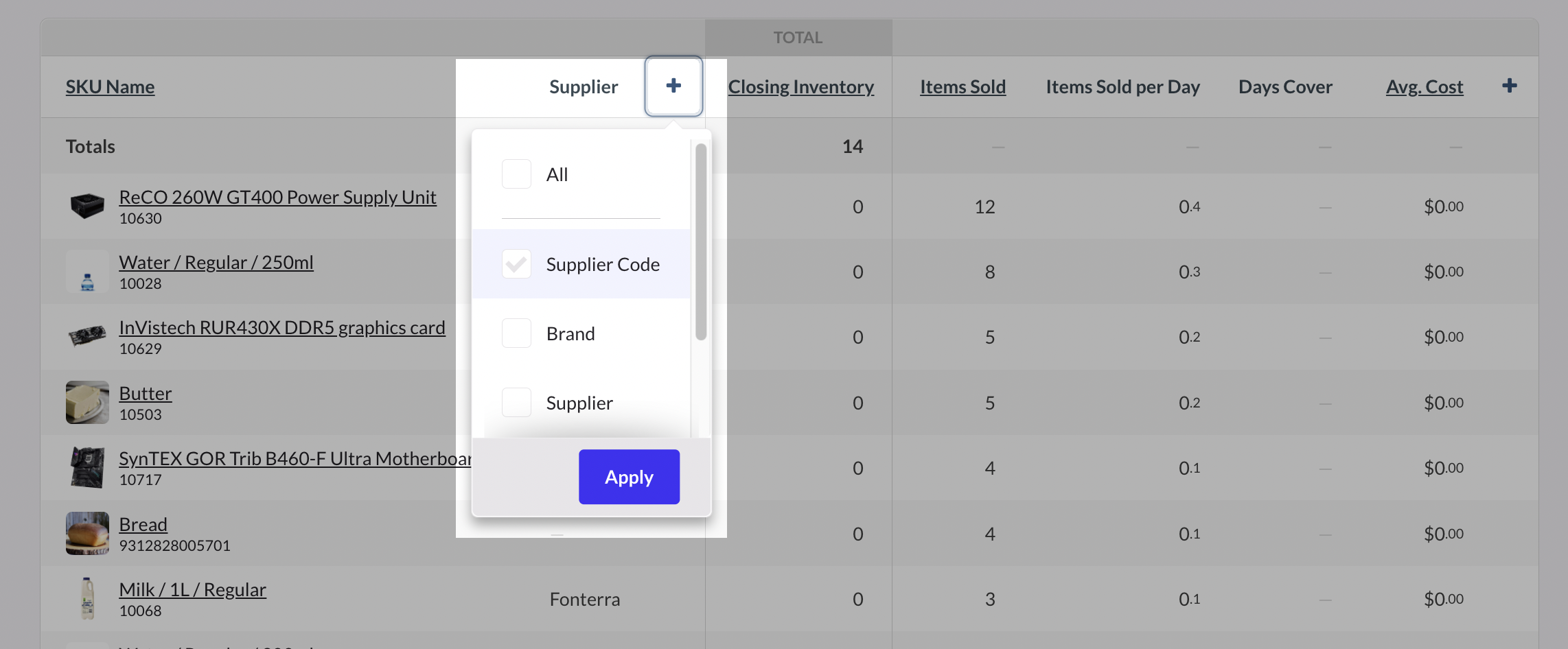Image resolution: width=1568 pixels, height=649 pixels.
Task: Uncheck the Supplier Code checkbox
Action: [x=516, y=264]
